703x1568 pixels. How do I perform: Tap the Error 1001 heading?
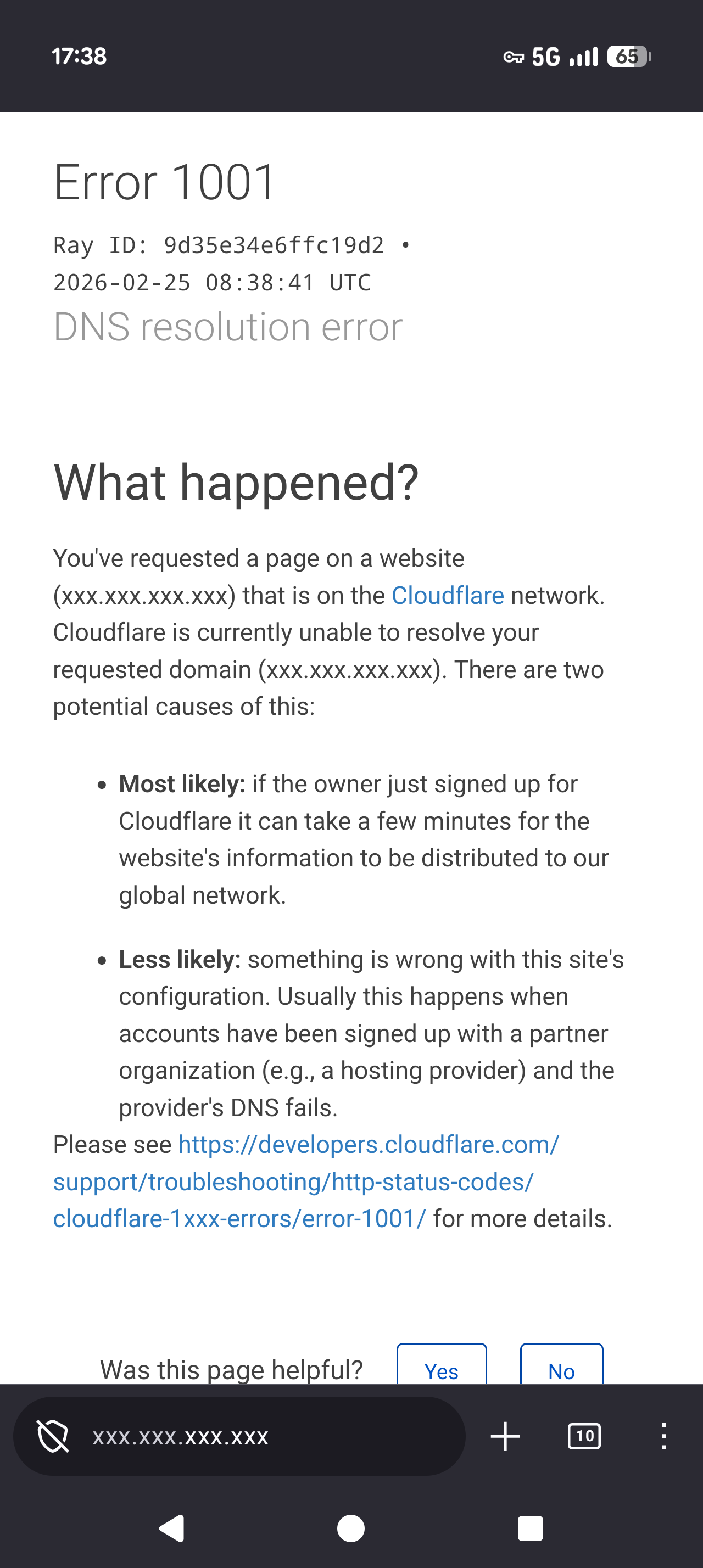pos(165,182)
